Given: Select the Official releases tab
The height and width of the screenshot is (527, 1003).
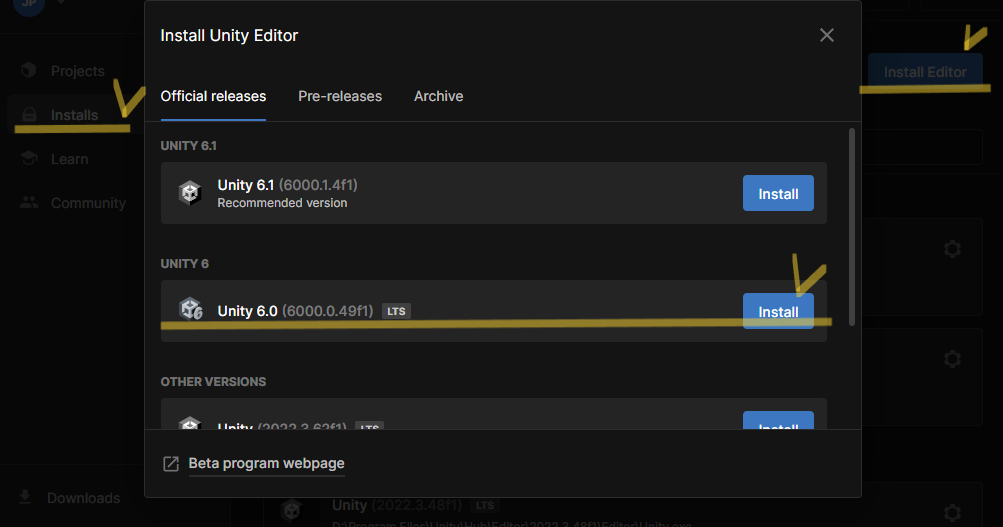Looking at the screenshot, I should (x=213, y=96).
